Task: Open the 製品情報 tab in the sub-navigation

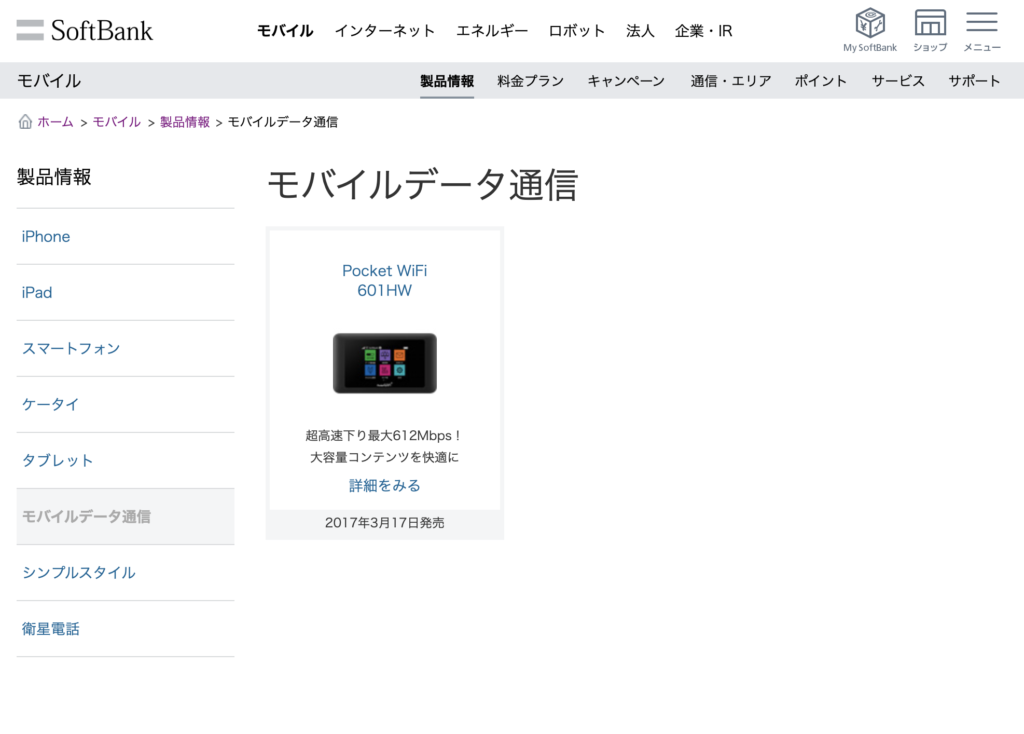Action: [x=447, y=81]
